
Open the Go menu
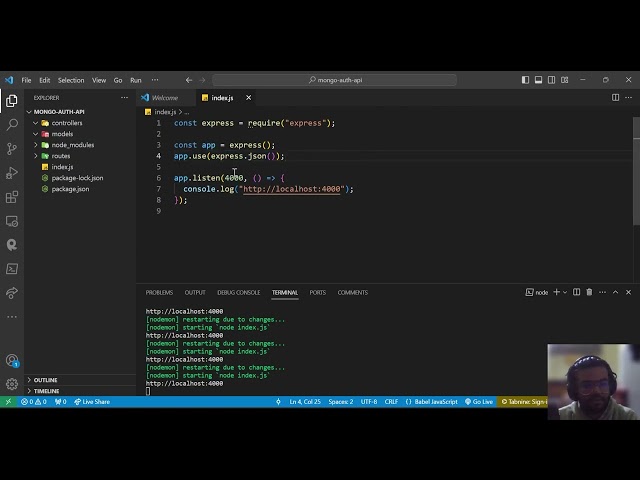coord(118,80)
